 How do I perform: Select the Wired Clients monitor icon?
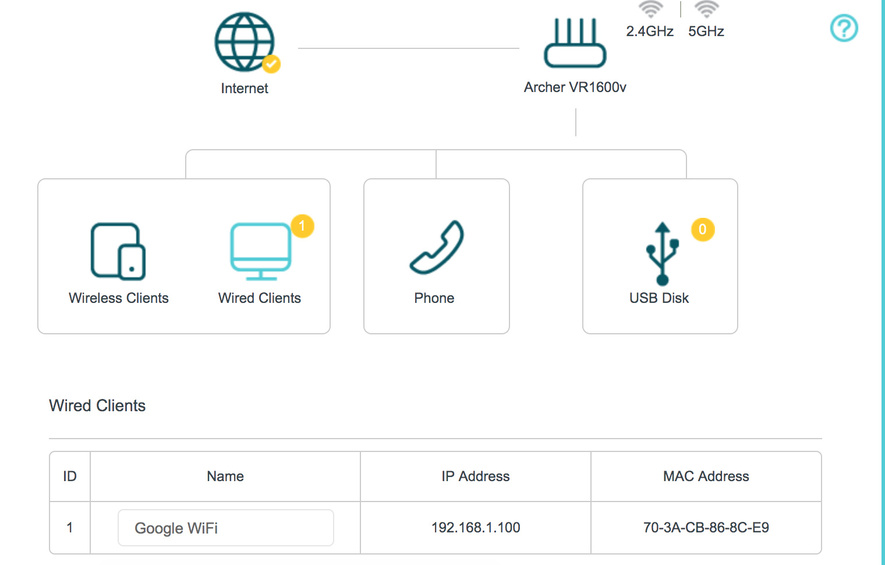pos(261,252)
